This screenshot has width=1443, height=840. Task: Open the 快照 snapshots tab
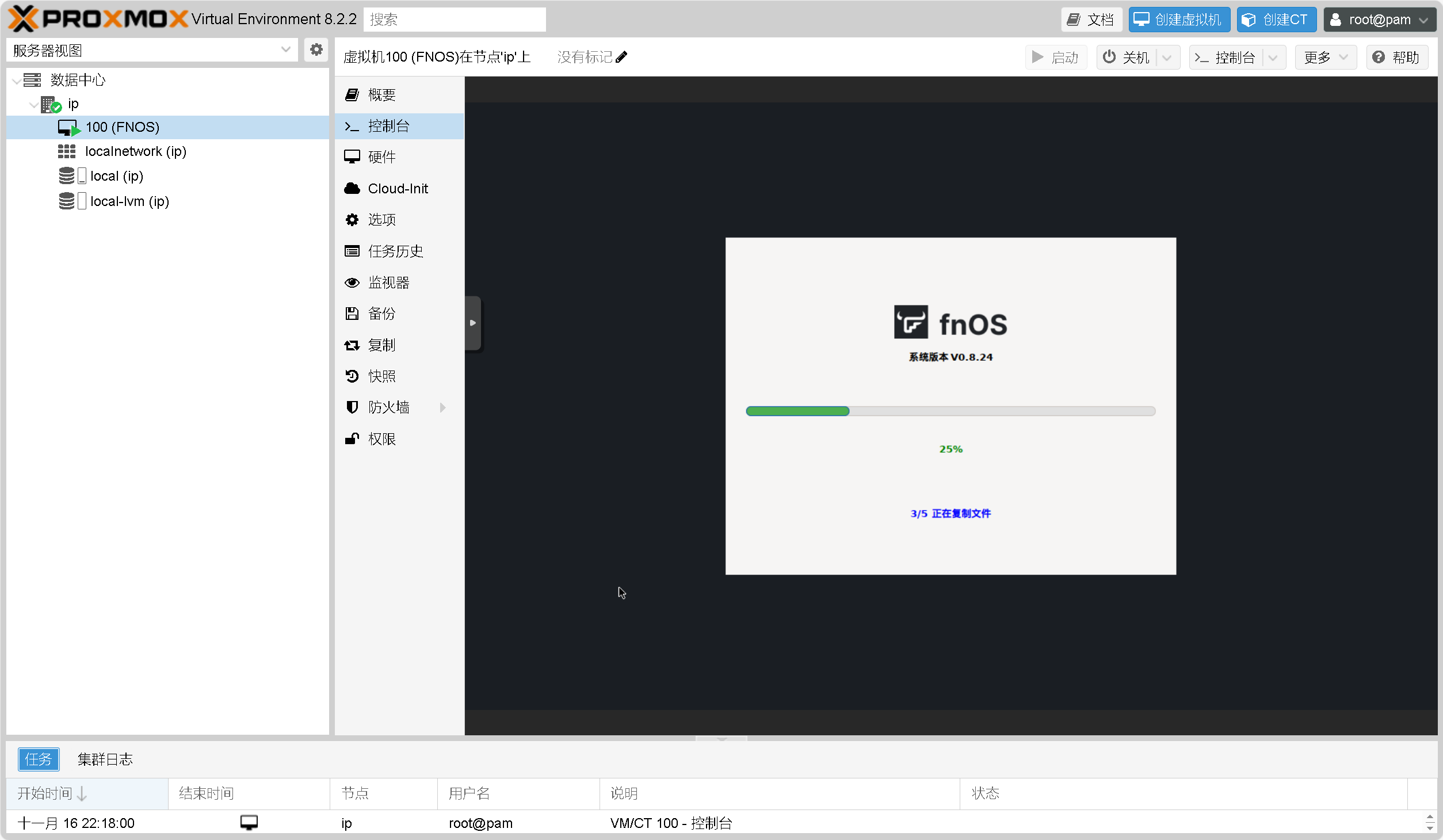click(399, 376)
